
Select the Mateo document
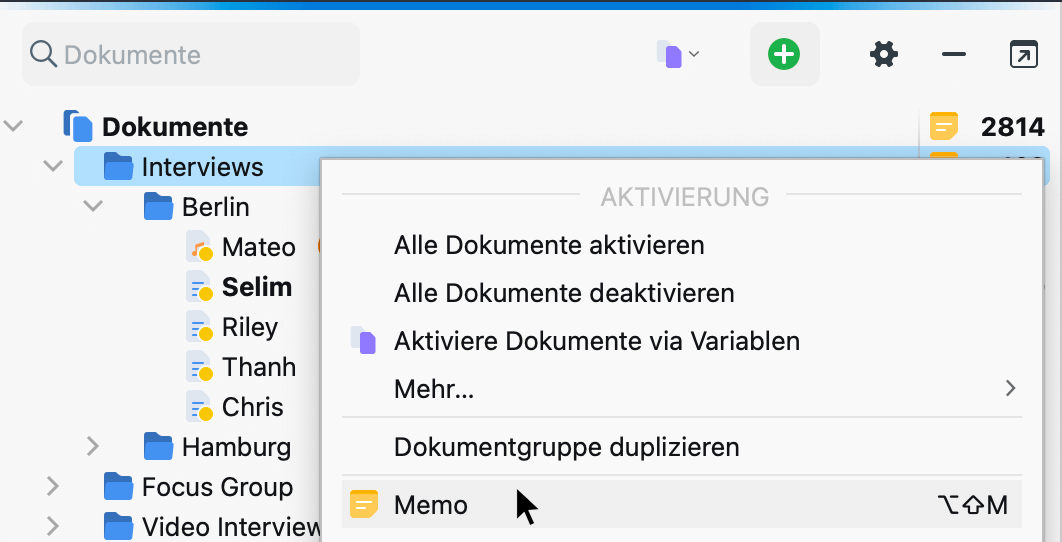click(x=259, y=247)
